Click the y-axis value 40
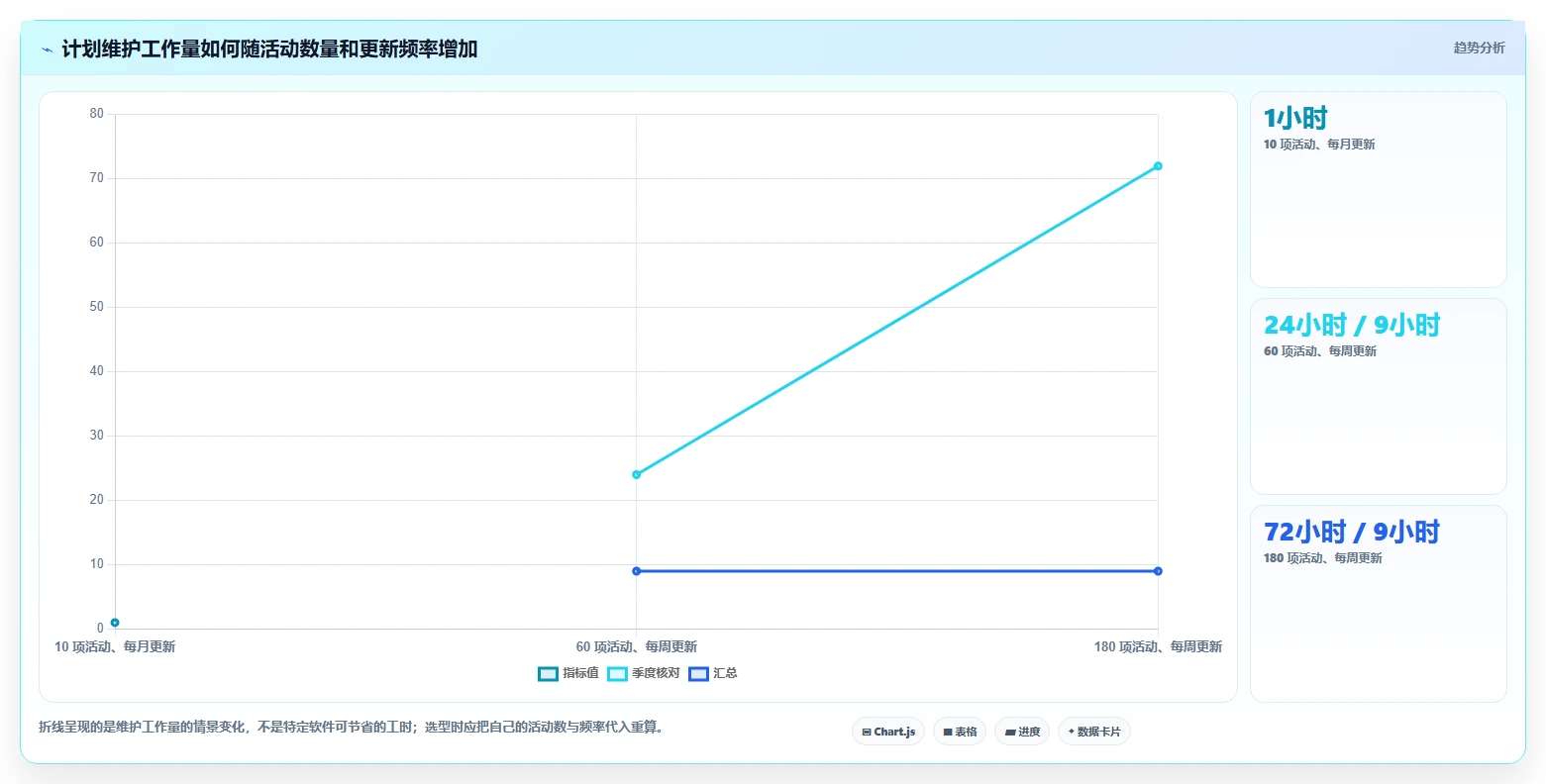The width and height of the screenshot is (1546, 784). click(x=96, y=371)
